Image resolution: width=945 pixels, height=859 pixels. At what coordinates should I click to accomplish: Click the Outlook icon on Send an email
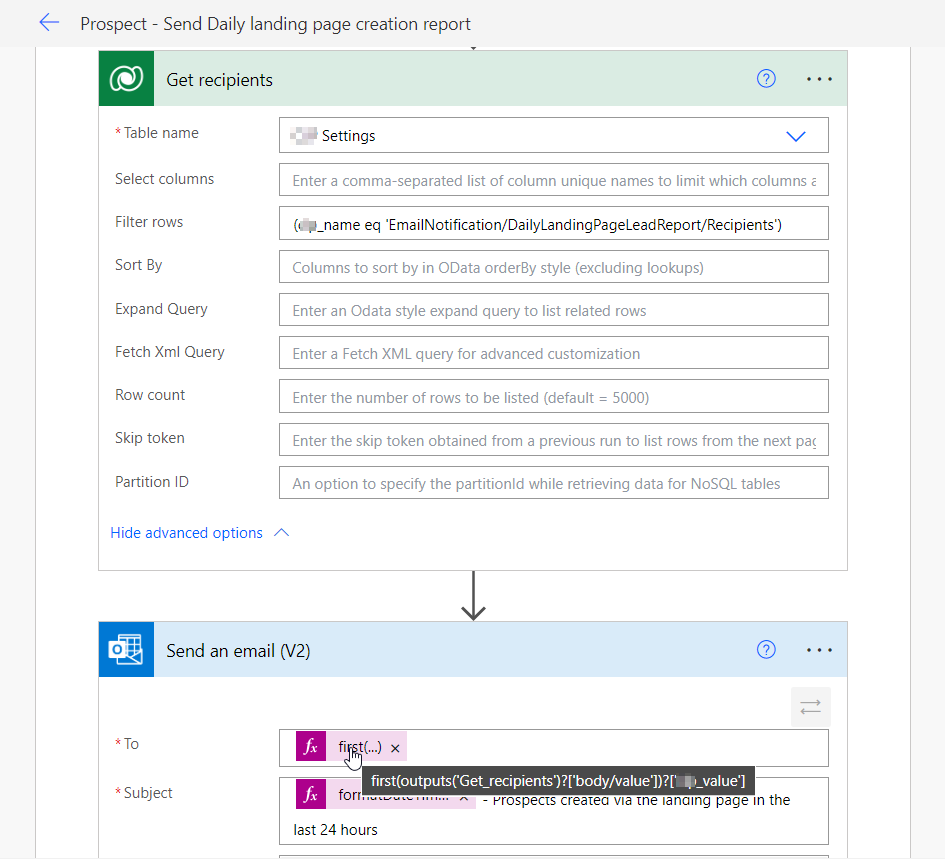click(126, 650)
